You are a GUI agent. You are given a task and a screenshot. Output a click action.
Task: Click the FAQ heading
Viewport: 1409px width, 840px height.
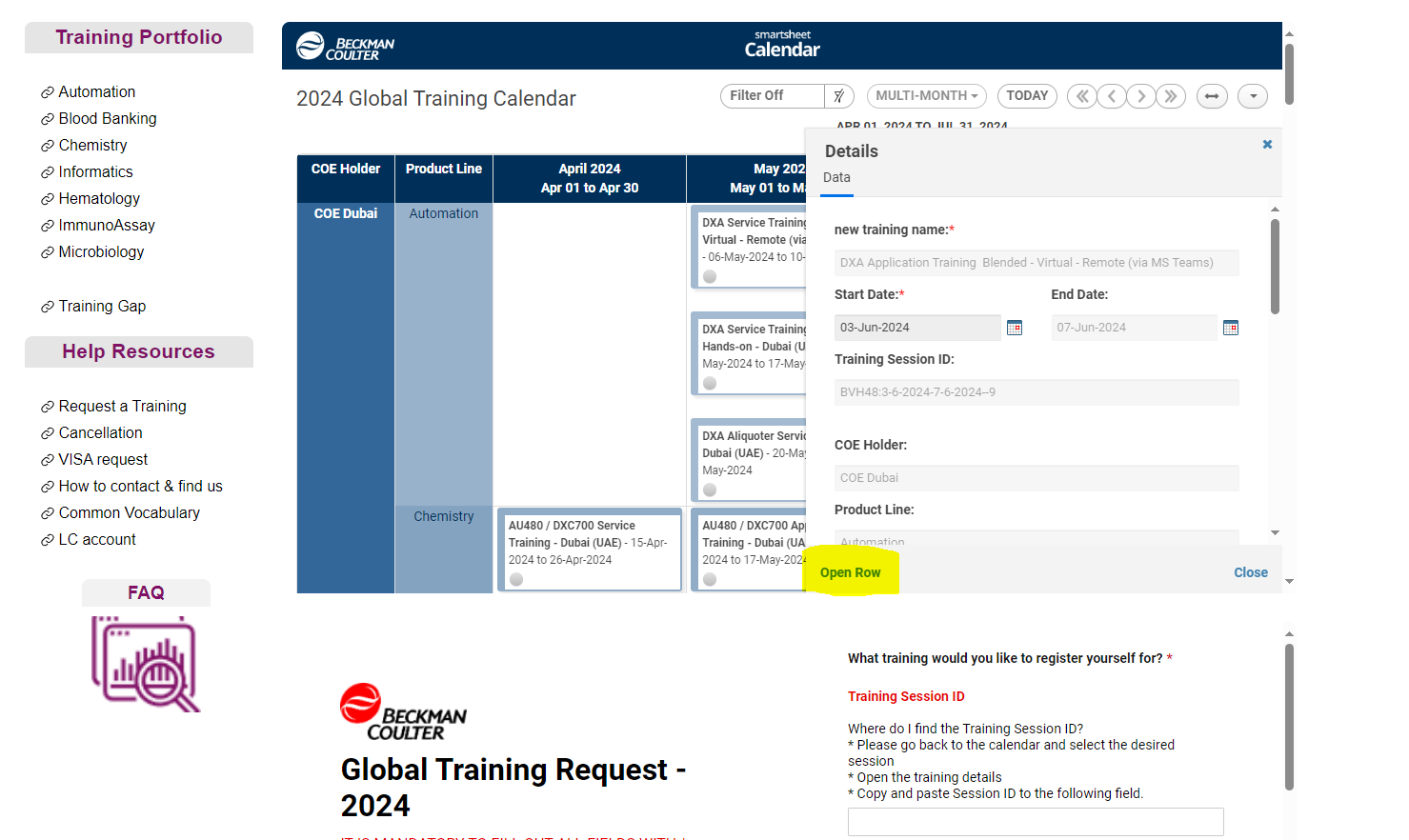click(x=146, y=592)
